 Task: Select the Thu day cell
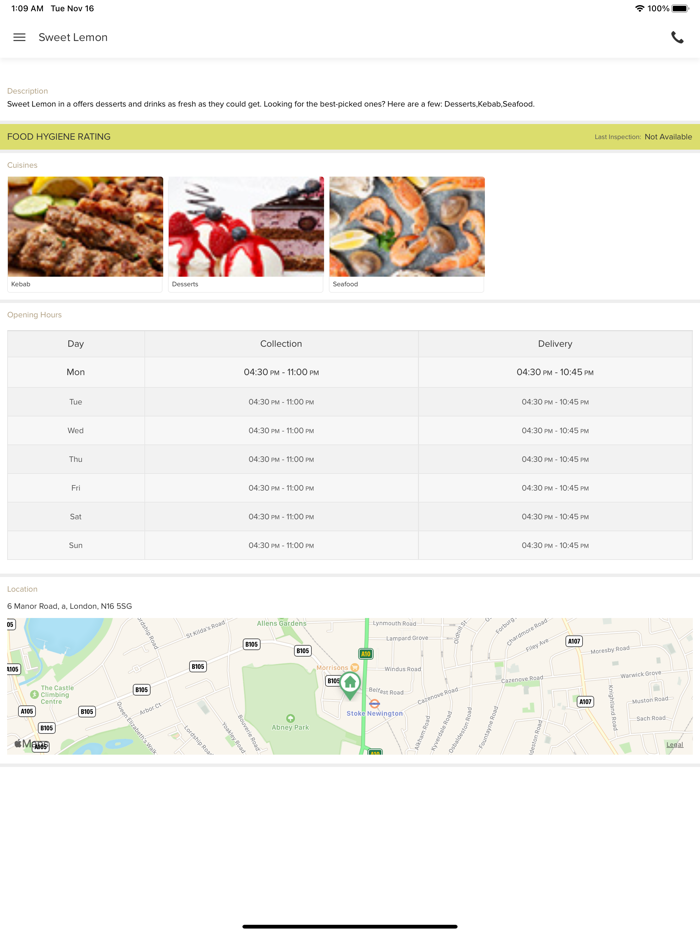click(x=76, y=459)
